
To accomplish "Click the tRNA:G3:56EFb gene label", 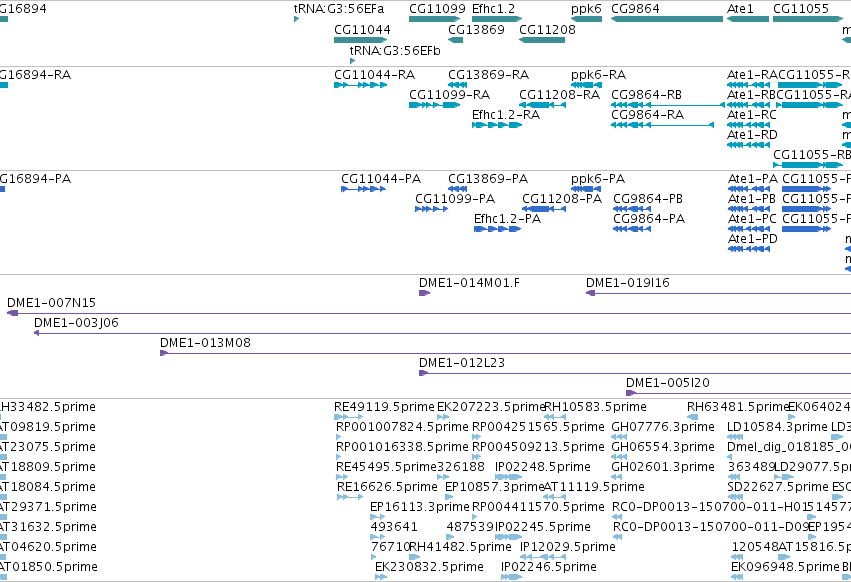I will point(395,50).
